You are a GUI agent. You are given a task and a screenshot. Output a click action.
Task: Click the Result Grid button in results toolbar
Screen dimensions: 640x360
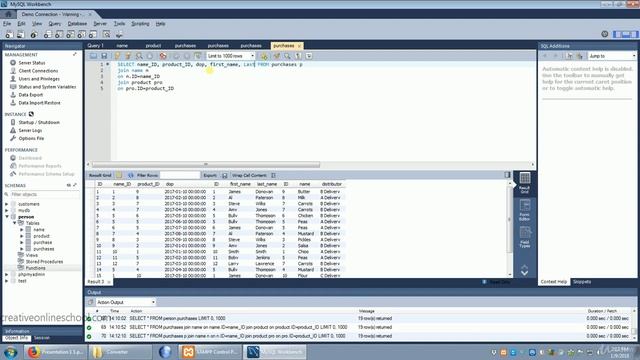100,176
